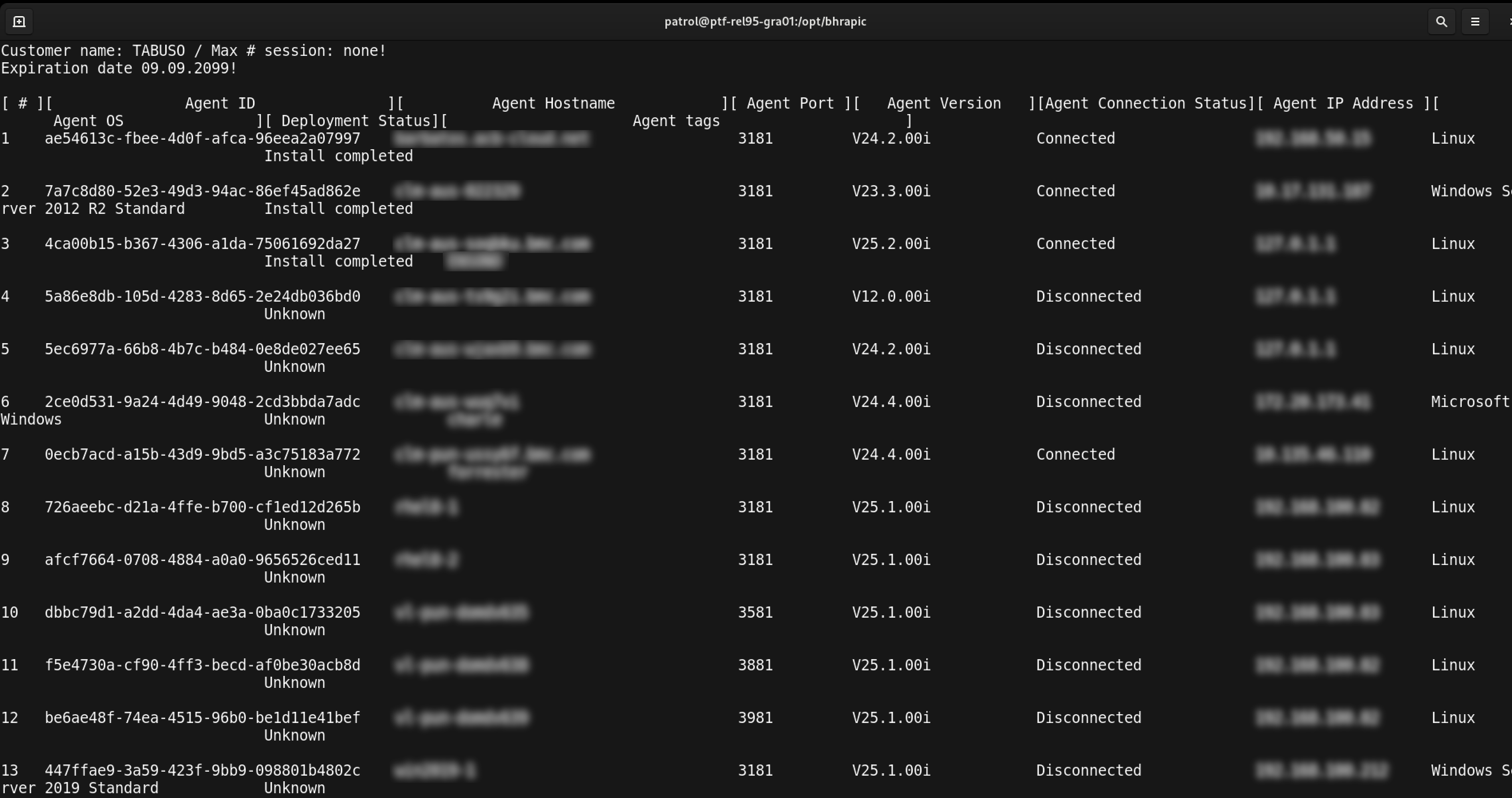This screenshot has width=1512, height=798.
Task: Open the terminal search icon
Action: [1441, 22]
